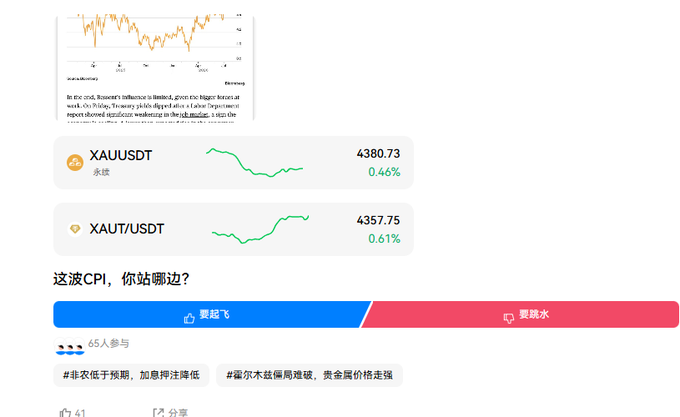The height and width of the screenshot is (417, 680).
Task: Click the XAUT/USDT price 4357.75
Action: 378,221
